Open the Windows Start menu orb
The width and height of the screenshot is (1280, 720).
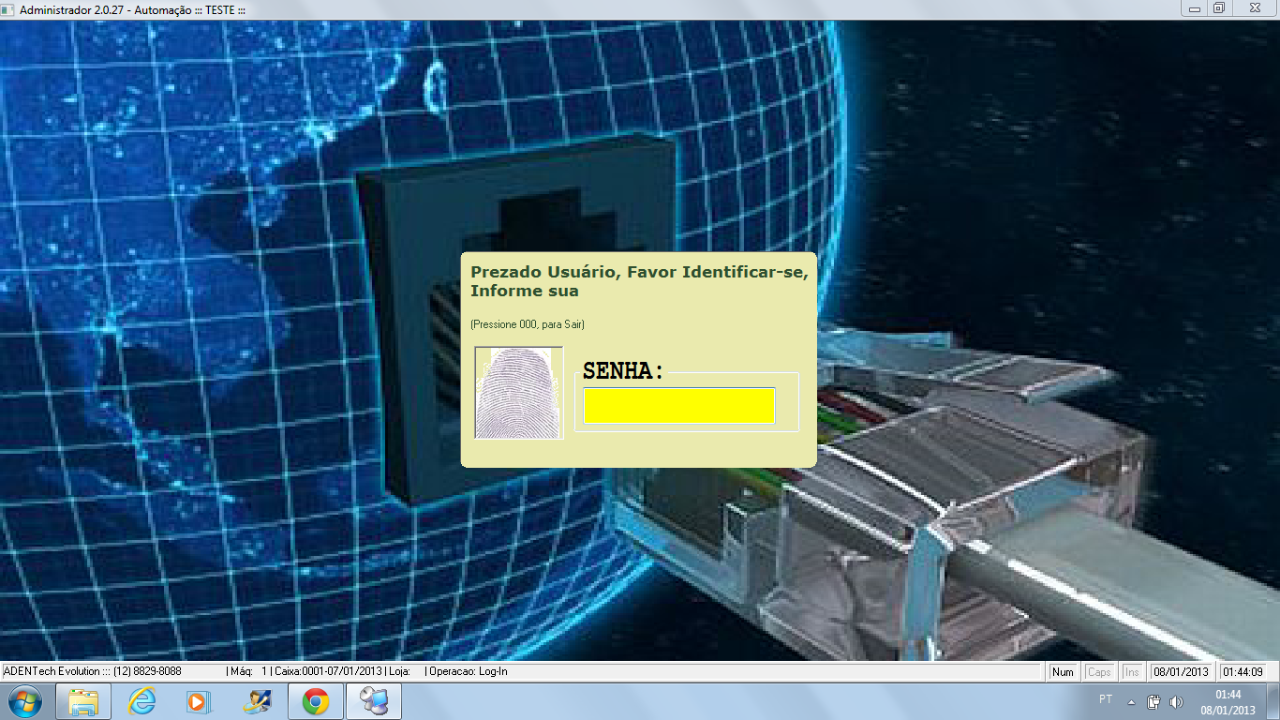coord(24,702)
